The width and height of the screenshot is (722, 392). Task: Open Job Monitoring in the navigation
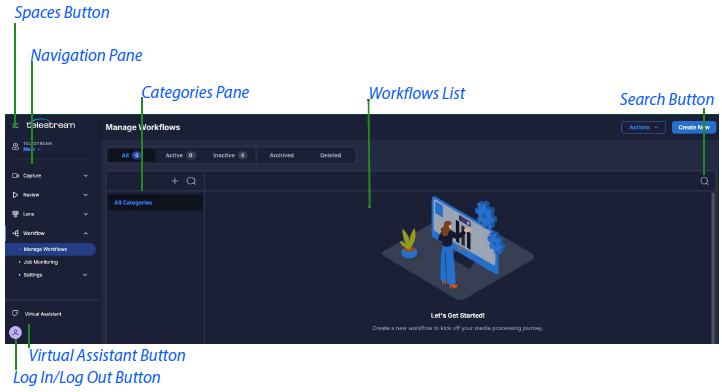click(41, 262)
